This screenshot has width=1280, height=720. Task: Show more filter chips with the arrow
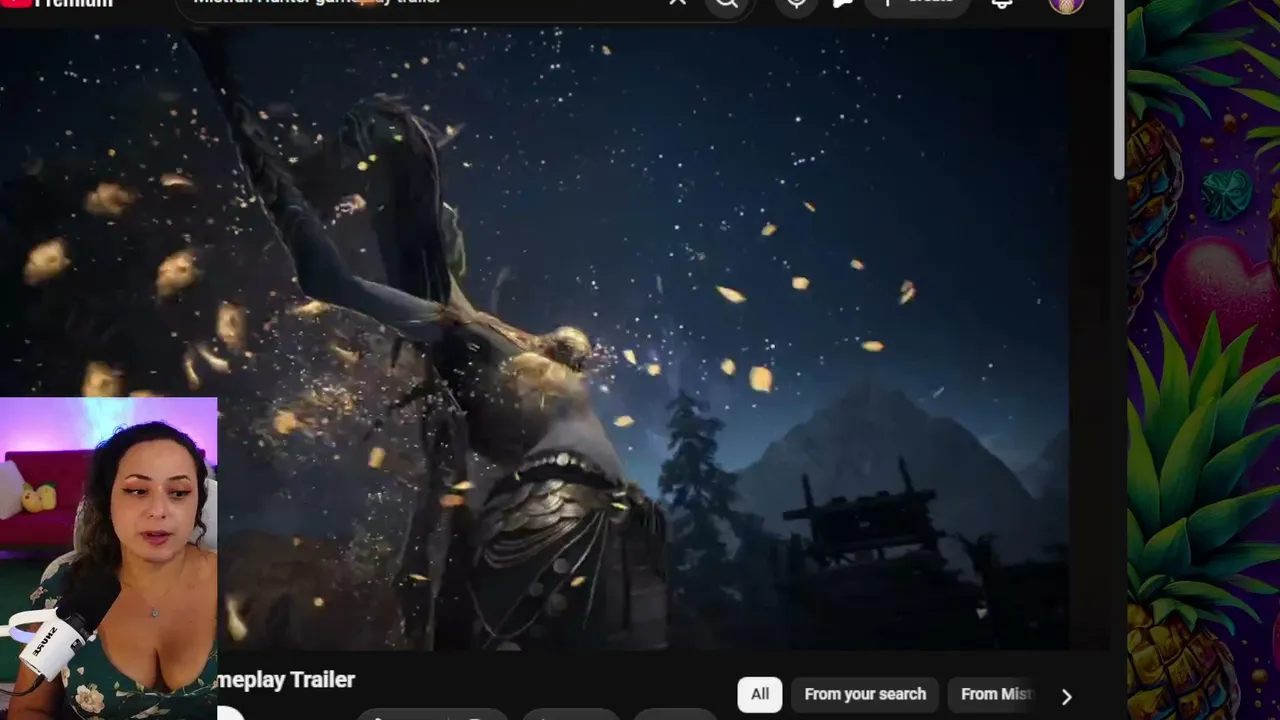click(1066, 697)
